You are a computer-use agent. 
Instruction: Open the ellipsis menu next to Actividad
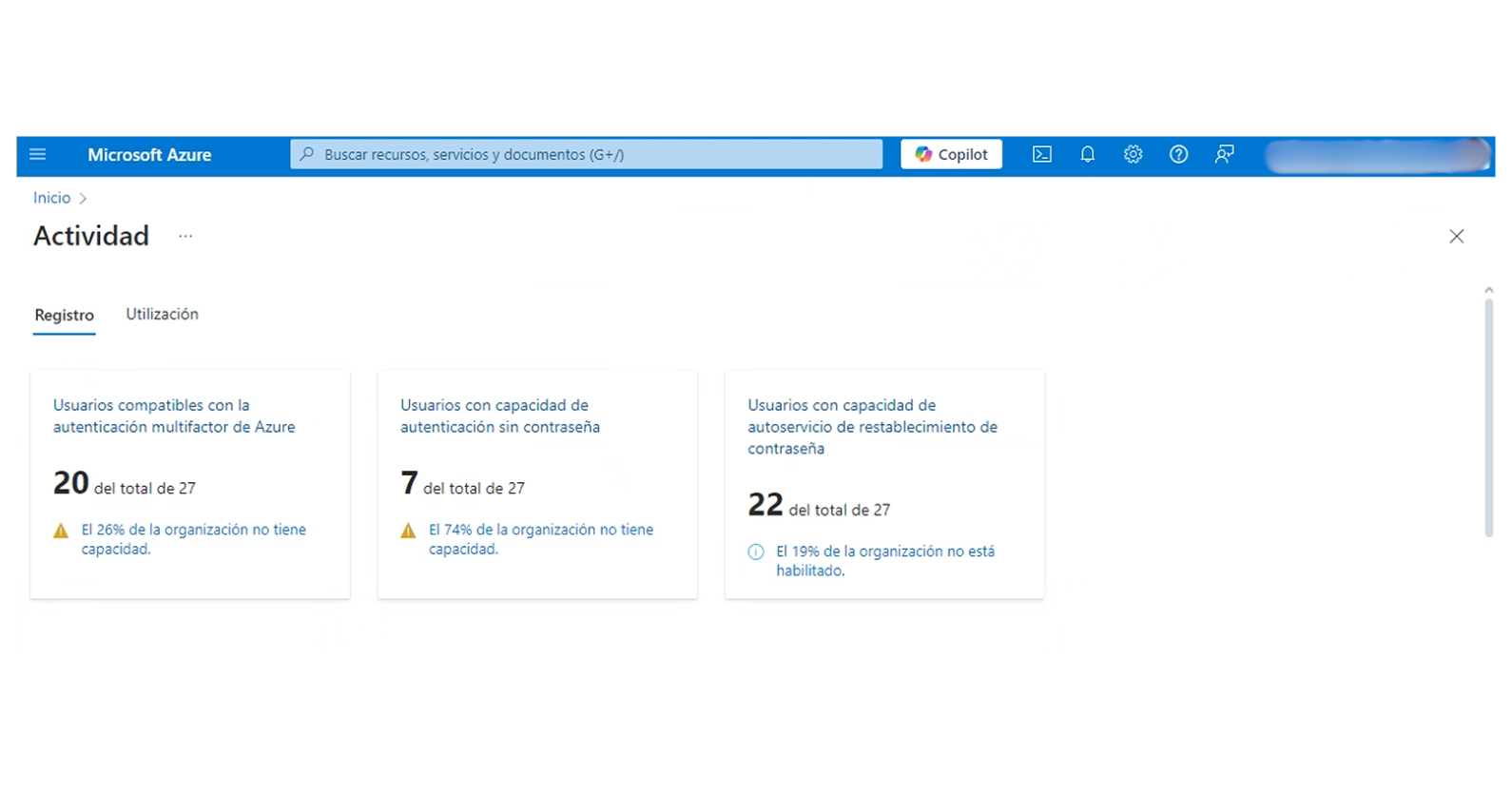[185, 236]
